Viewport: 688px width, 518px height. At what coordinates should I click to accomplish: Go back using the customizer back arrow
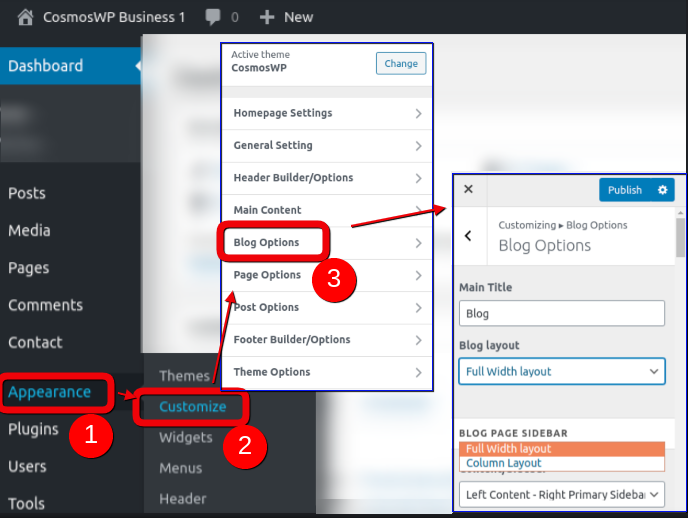[468, 236]
